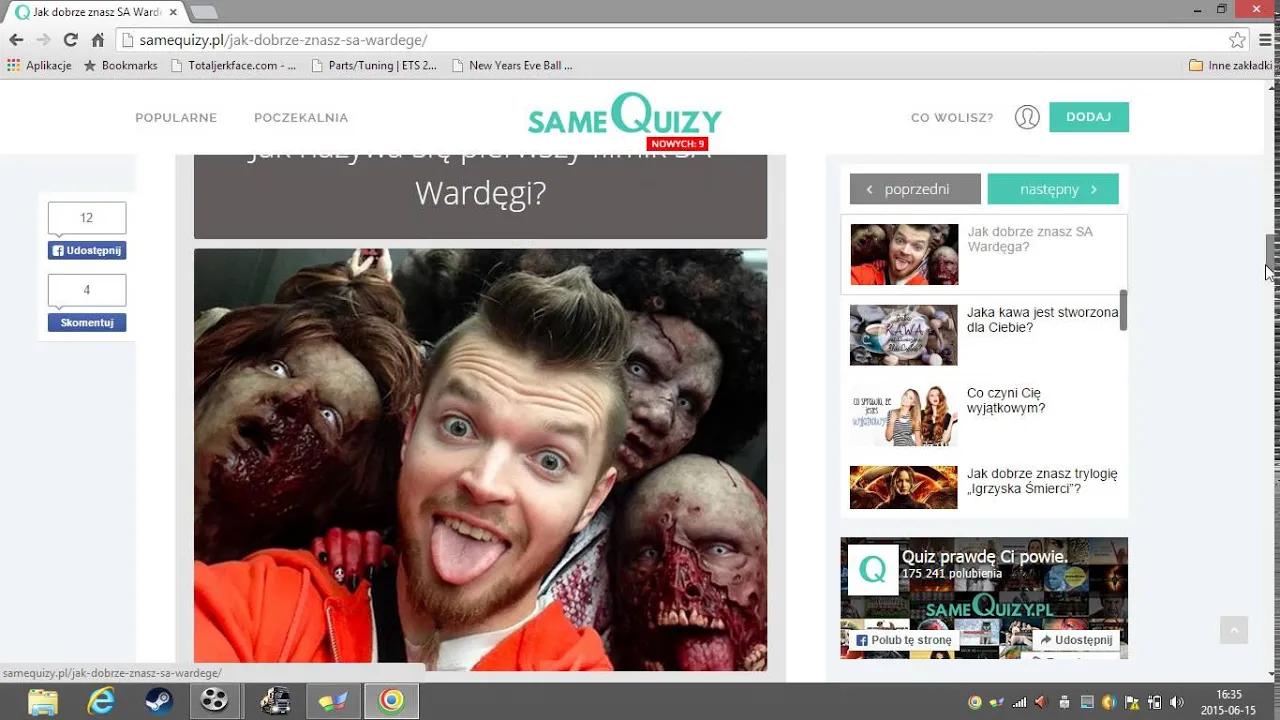This screenshot has height=720, width=1280.
Task: Check the network signal bars tray icon
Action: 1019,702
